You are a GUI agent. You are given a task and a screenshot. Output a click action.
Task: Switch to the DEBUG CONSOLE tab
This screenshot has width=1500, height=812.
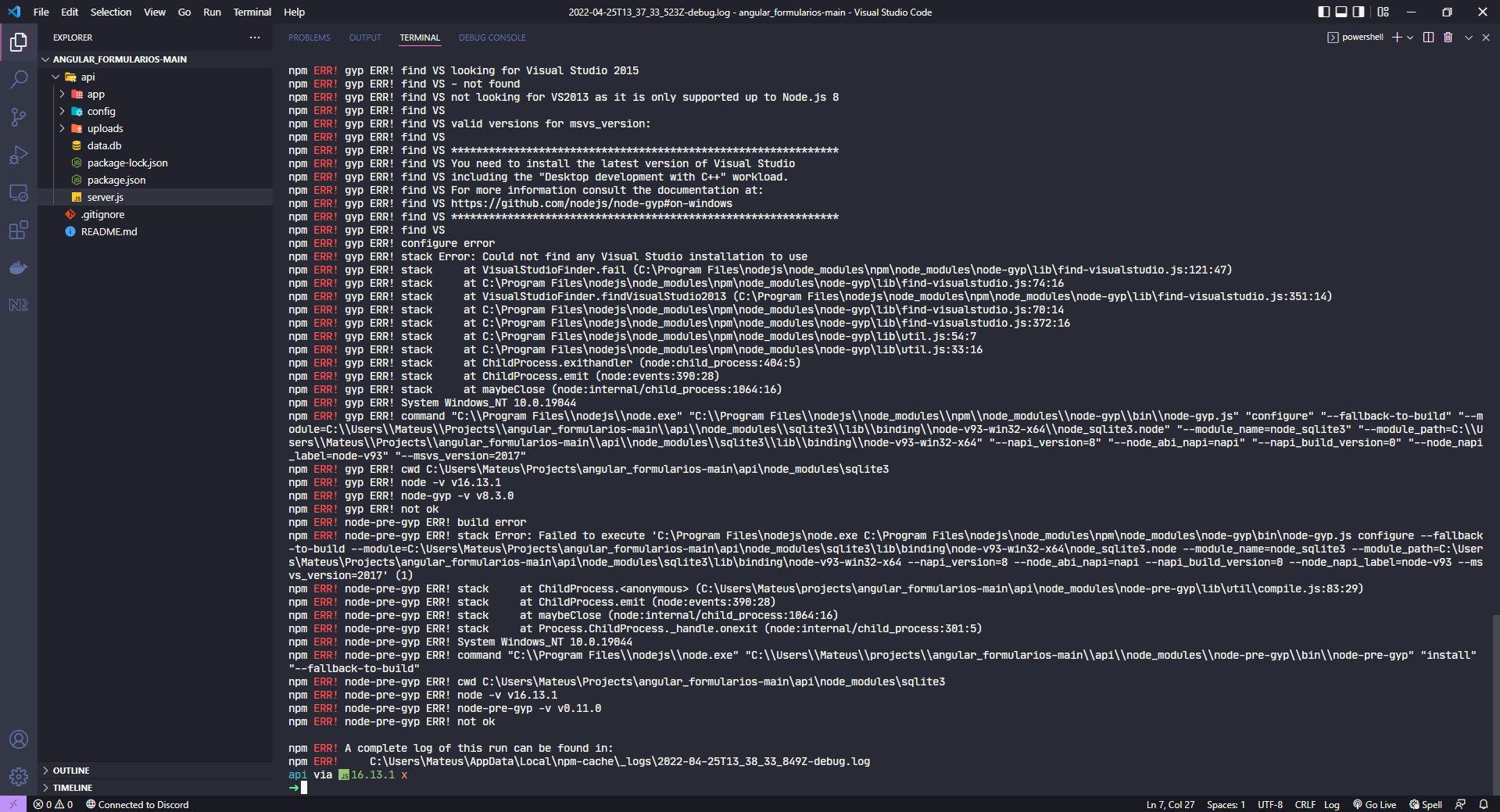492,38
